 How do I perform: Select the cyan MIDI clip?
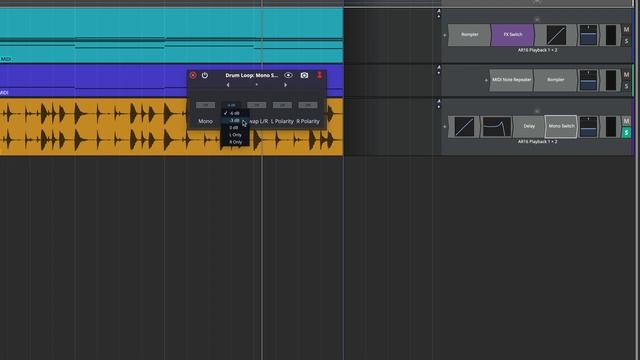tap(171, 36)
